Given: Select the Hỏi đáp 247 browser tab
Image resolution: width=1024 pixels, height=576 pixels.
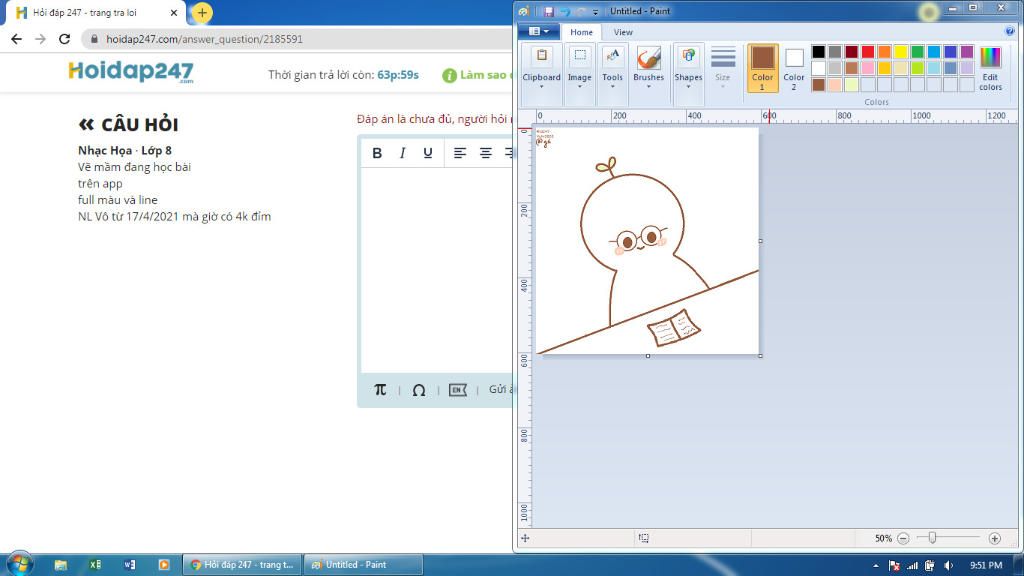Looking at the screenshot, I should pyautogui.click(x=97, y=12).
